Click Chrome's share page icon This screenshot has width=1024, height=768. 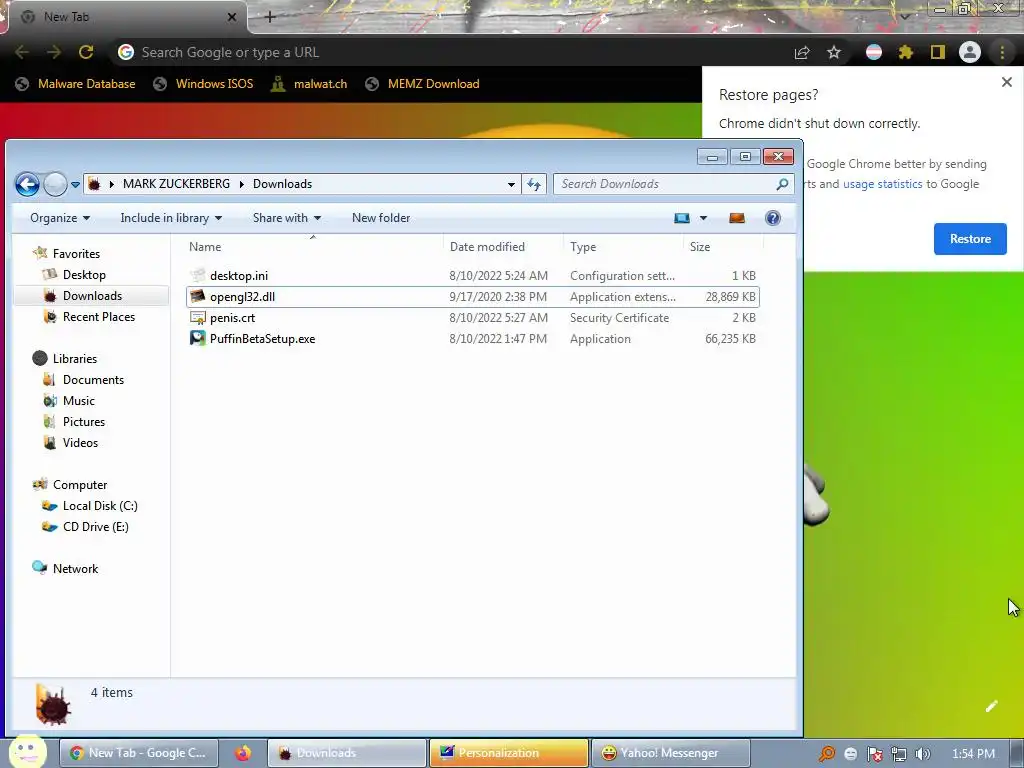click(802, 52)
